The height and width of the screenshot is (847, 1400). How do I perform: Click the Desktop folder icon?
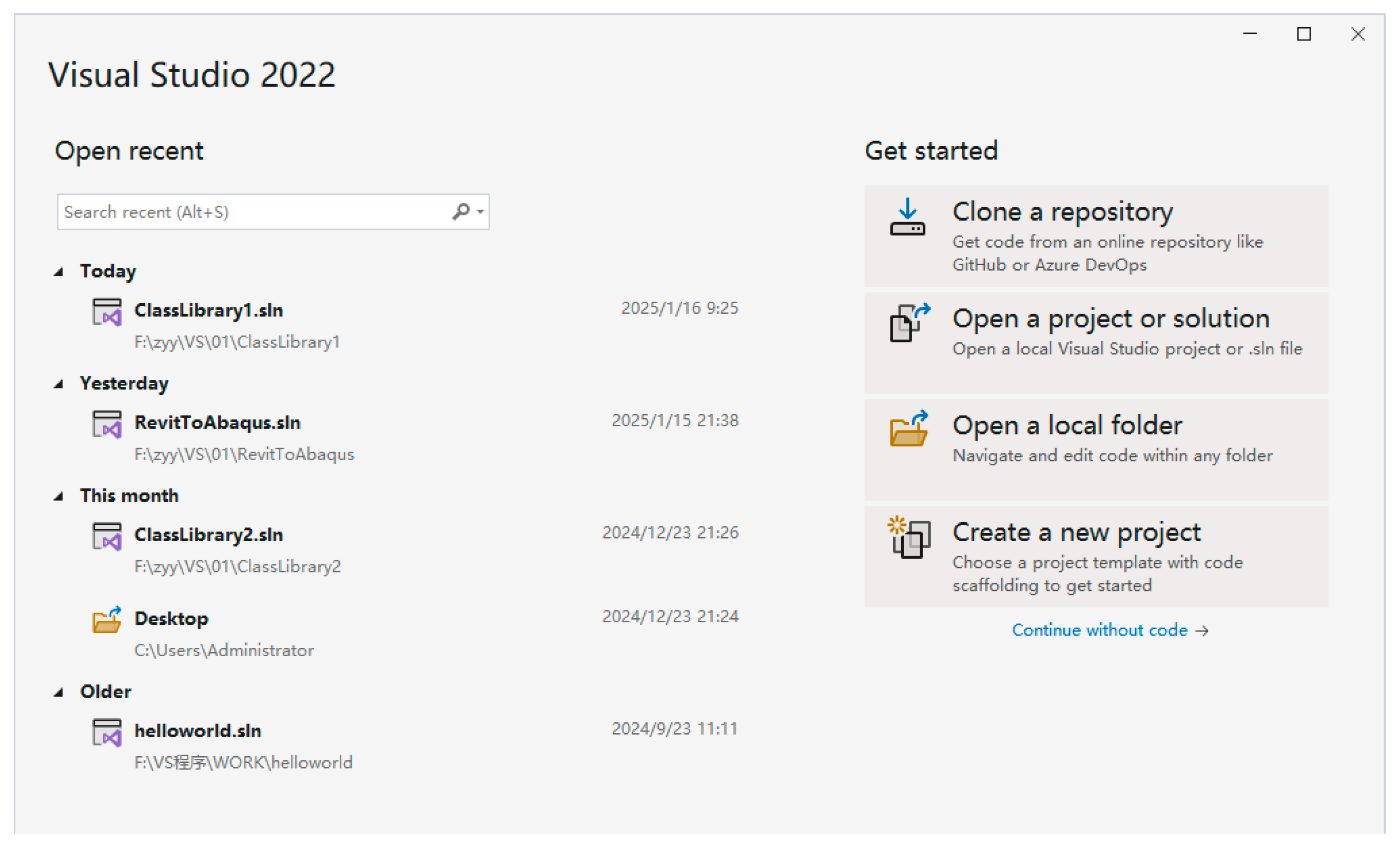pos(107,620)
